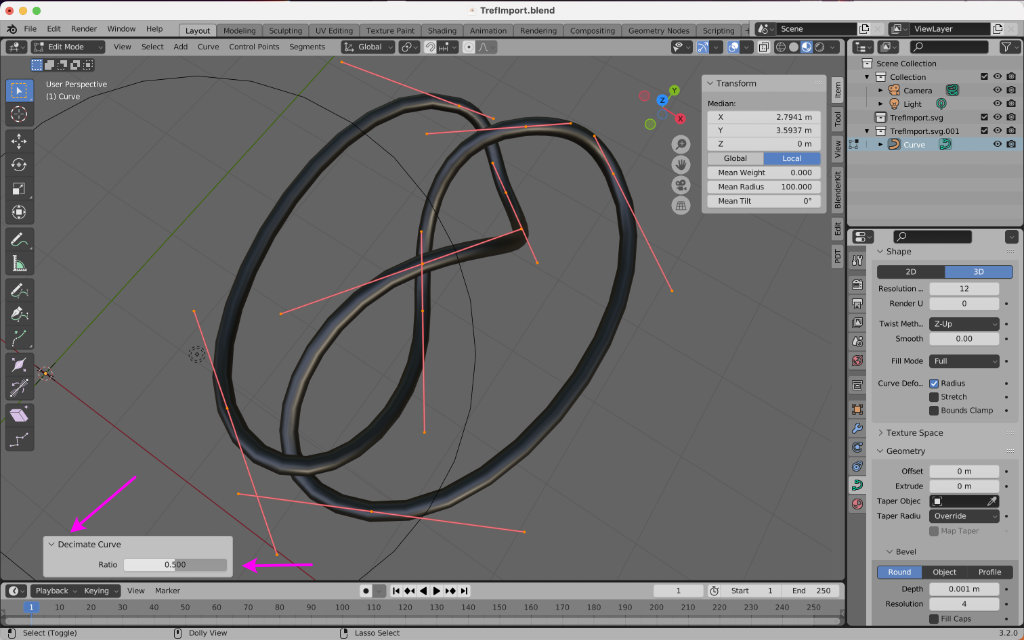Image resolution: width=1024 pixels, height=640 pixels.
Task: Enable the Stretch checkbox
Action: click(x=934, y=397)
